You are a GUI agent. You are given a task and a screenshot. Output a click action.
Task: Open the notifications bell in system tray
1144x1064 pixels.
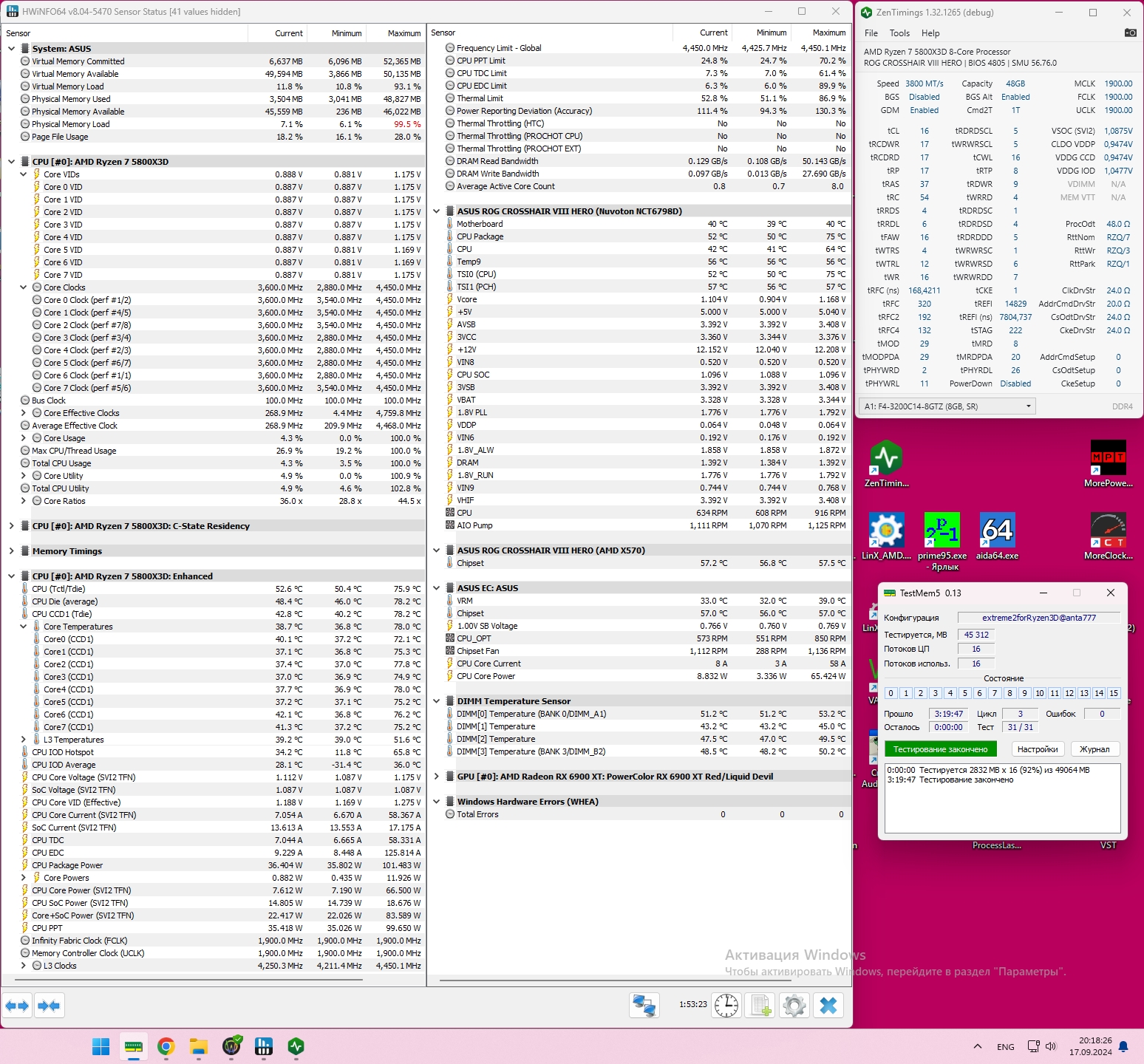(1123, 1046)
